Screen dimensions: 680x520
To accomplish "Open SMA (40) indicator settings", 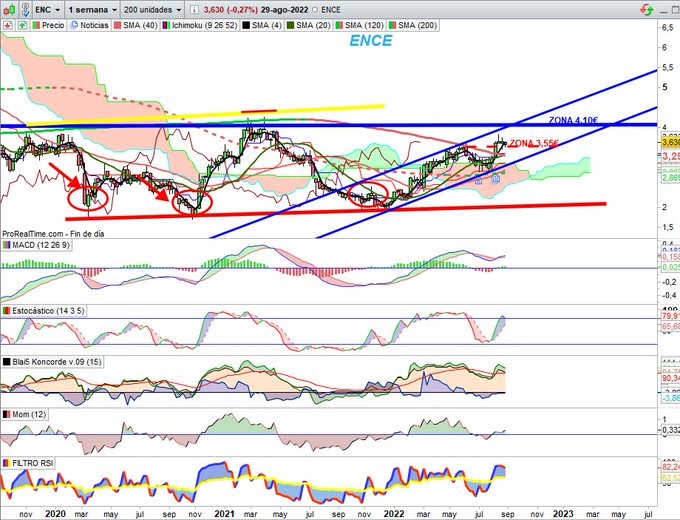I will (135, 25).
